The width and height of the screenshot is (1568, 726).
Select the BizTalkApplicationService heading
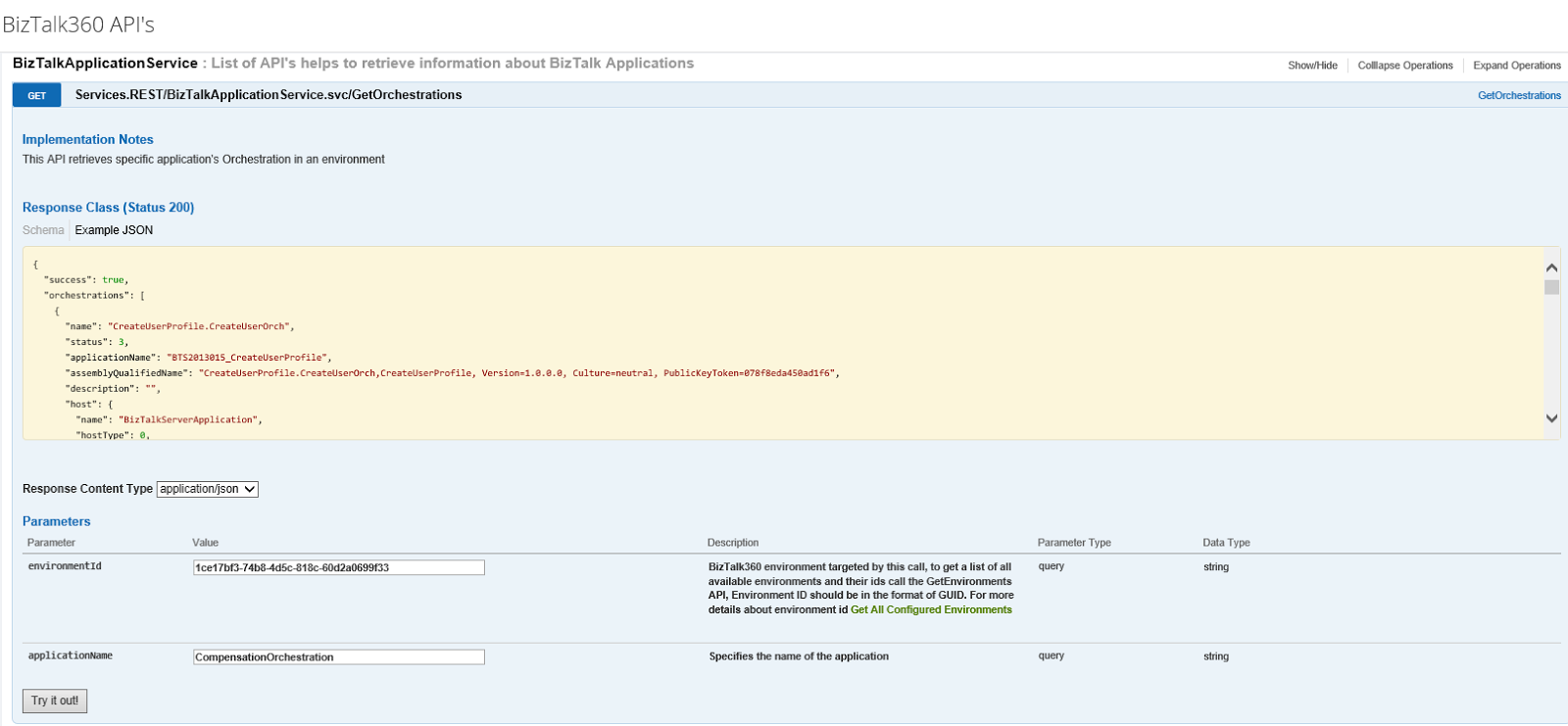pyautogui.click(x=105, y=63)
